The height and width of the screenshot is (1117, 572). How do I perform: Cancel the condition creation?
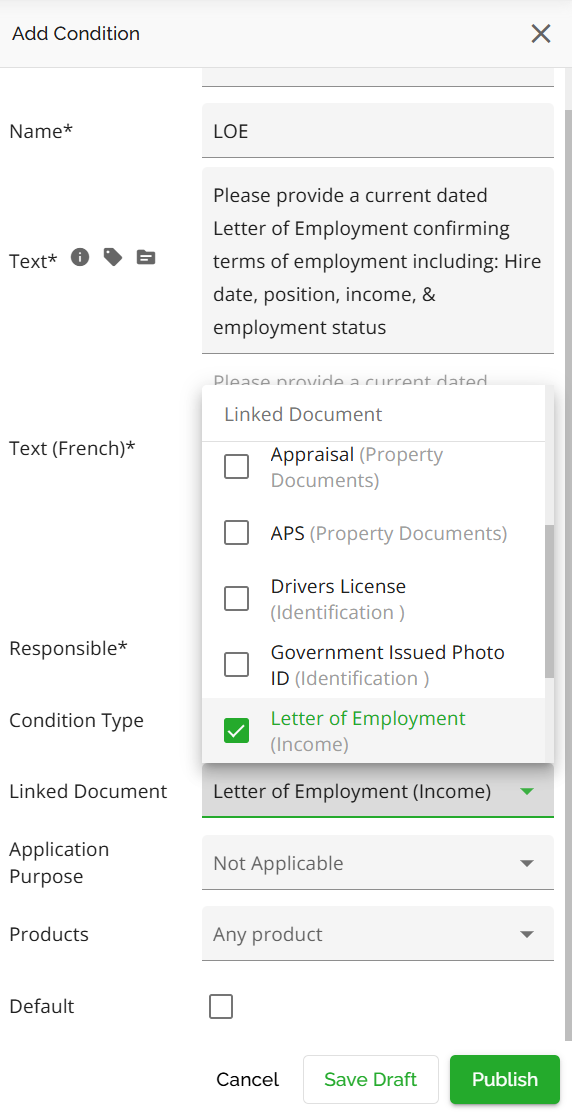(248, 1079)
